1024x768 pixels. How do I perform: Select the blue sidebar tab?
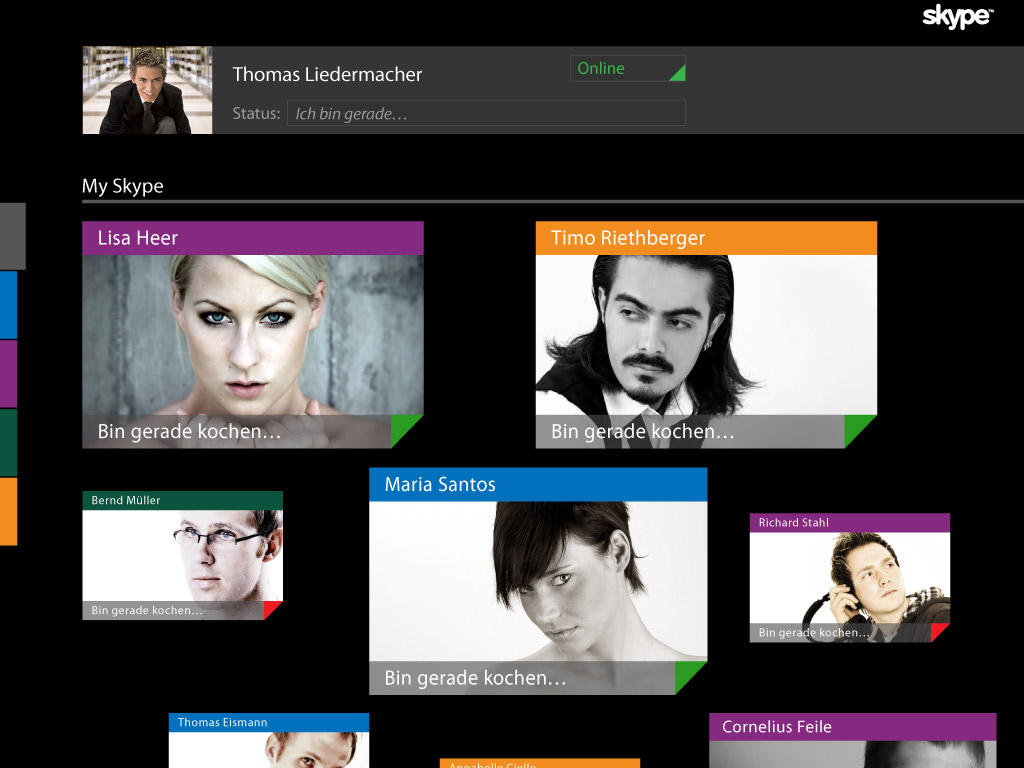(x=8, y=305)
